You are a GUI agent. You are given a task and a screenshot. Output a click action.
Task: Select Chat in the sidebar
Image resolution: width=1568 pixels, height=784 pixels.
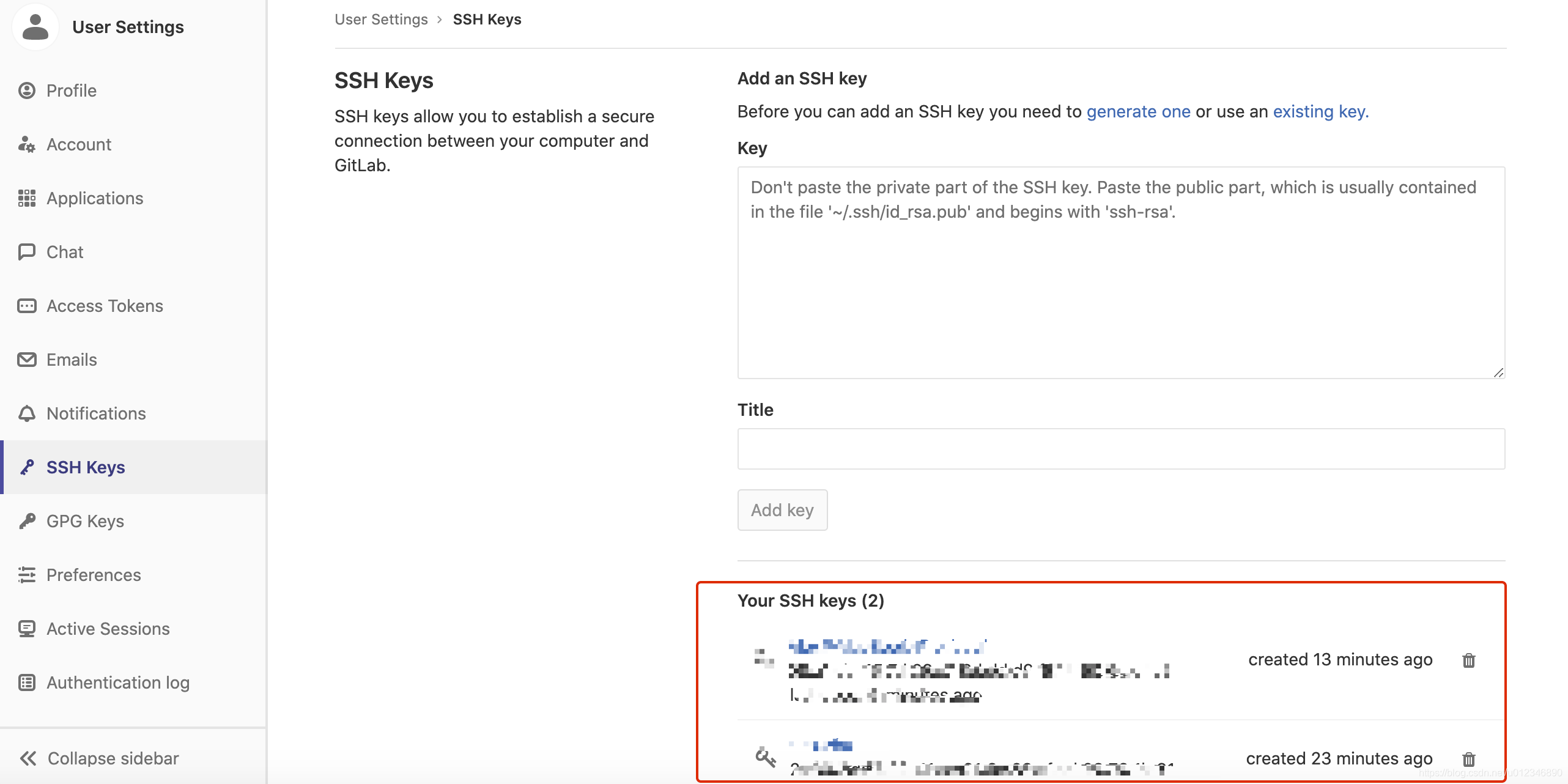coord(133,252)
